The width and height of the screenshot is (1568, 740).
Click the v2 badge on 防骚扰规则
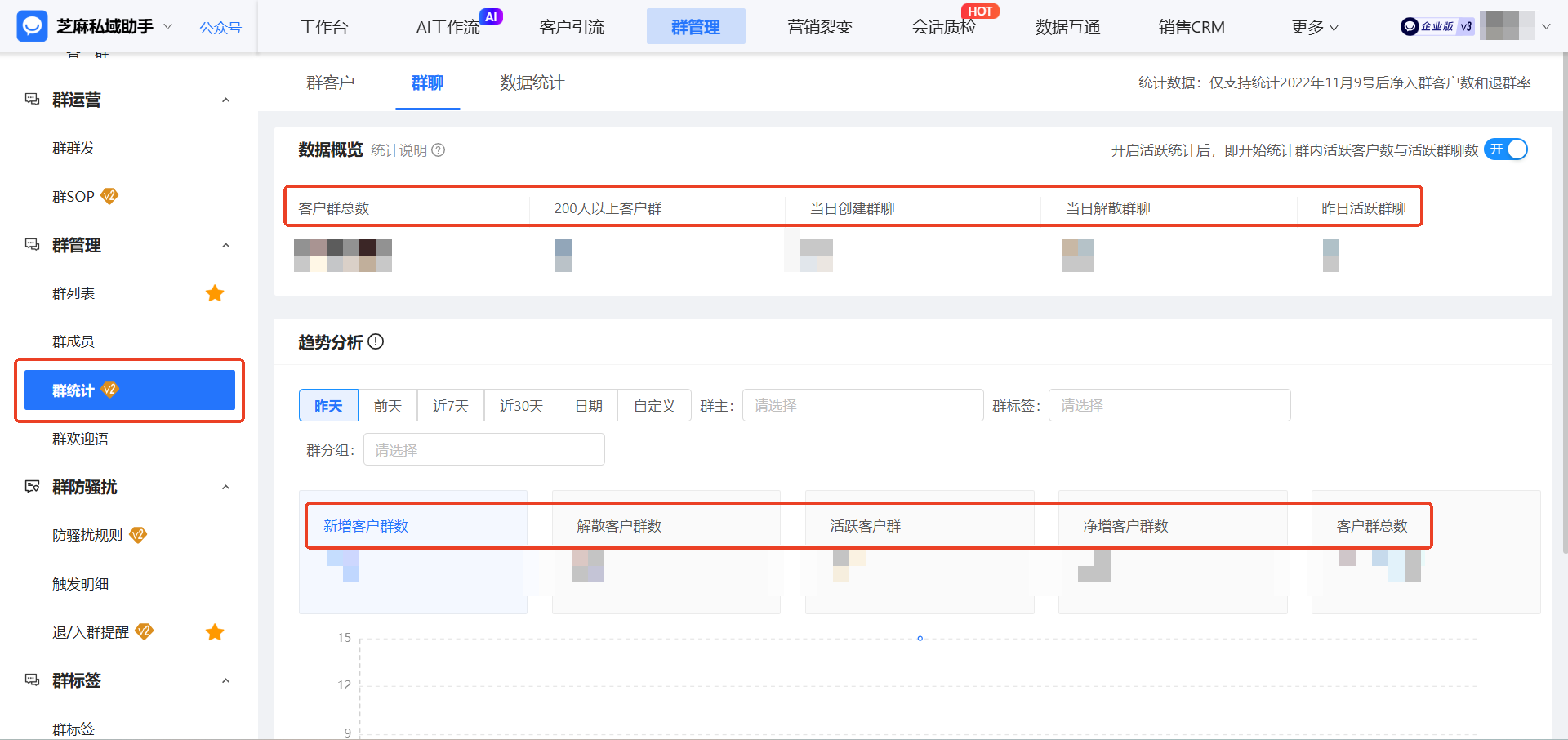point(139,535)
